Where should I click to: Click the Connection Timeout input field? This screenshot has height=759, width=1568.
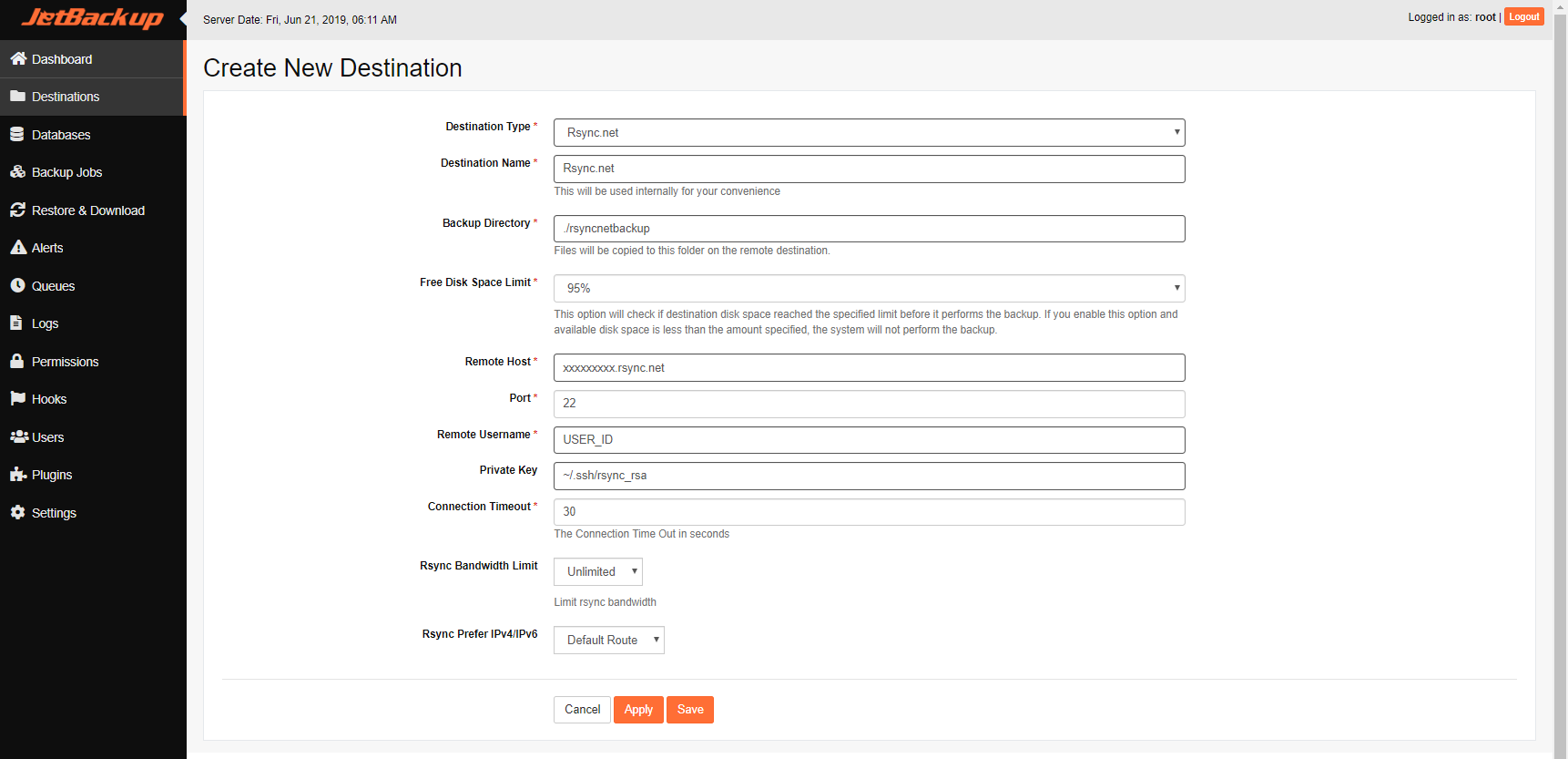coord(869,512)
